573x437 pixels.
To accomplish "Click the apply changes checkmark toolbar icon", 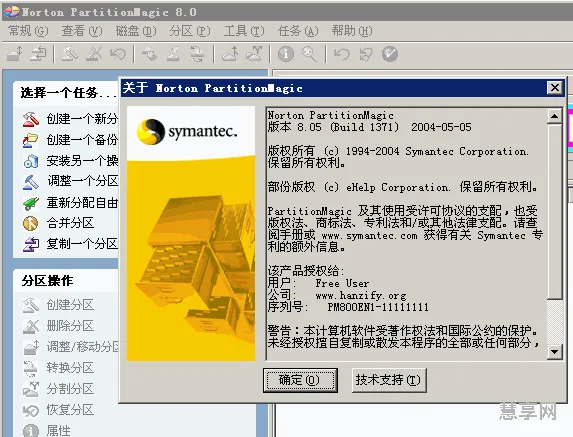I will 390,54.
